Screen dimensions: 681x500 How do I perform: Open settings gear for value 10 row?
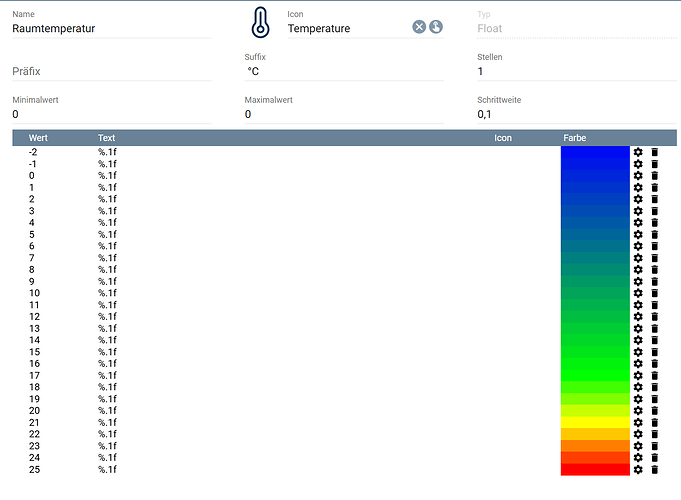click(638, 293)
